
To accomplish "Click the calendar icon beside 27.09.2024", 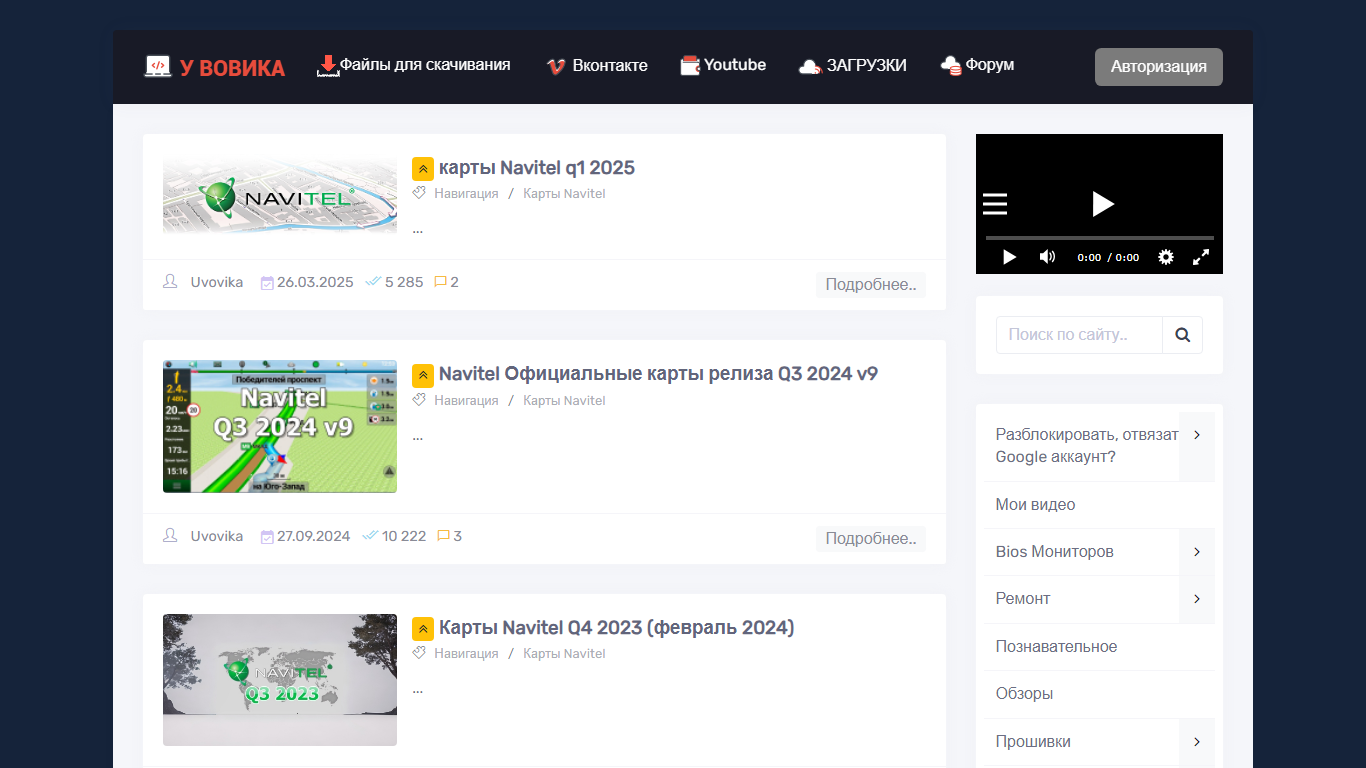I will [x=267, y=537].
